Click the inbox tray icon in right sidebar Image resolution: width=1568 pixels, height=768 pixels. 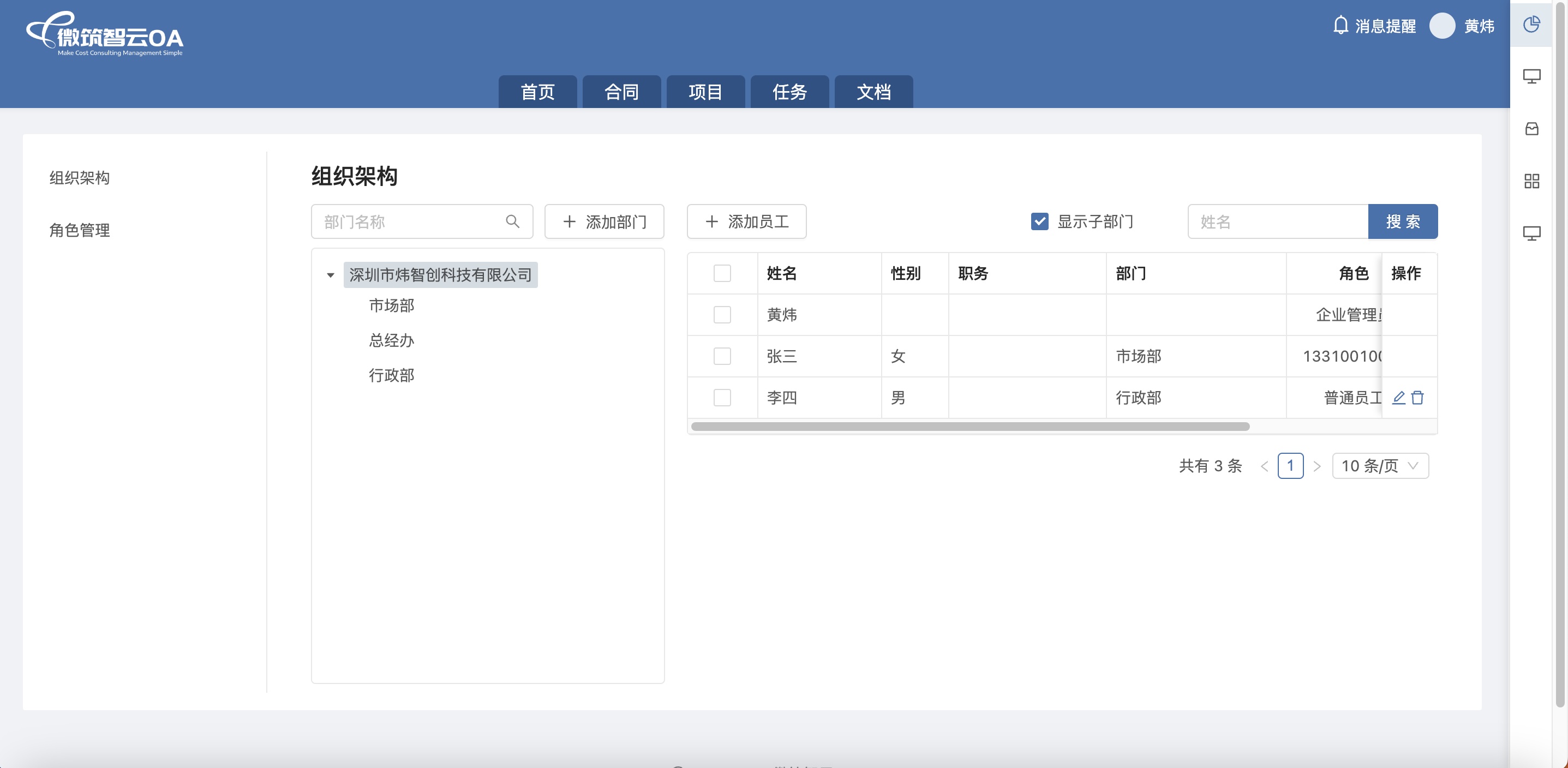pos(1531,129)
